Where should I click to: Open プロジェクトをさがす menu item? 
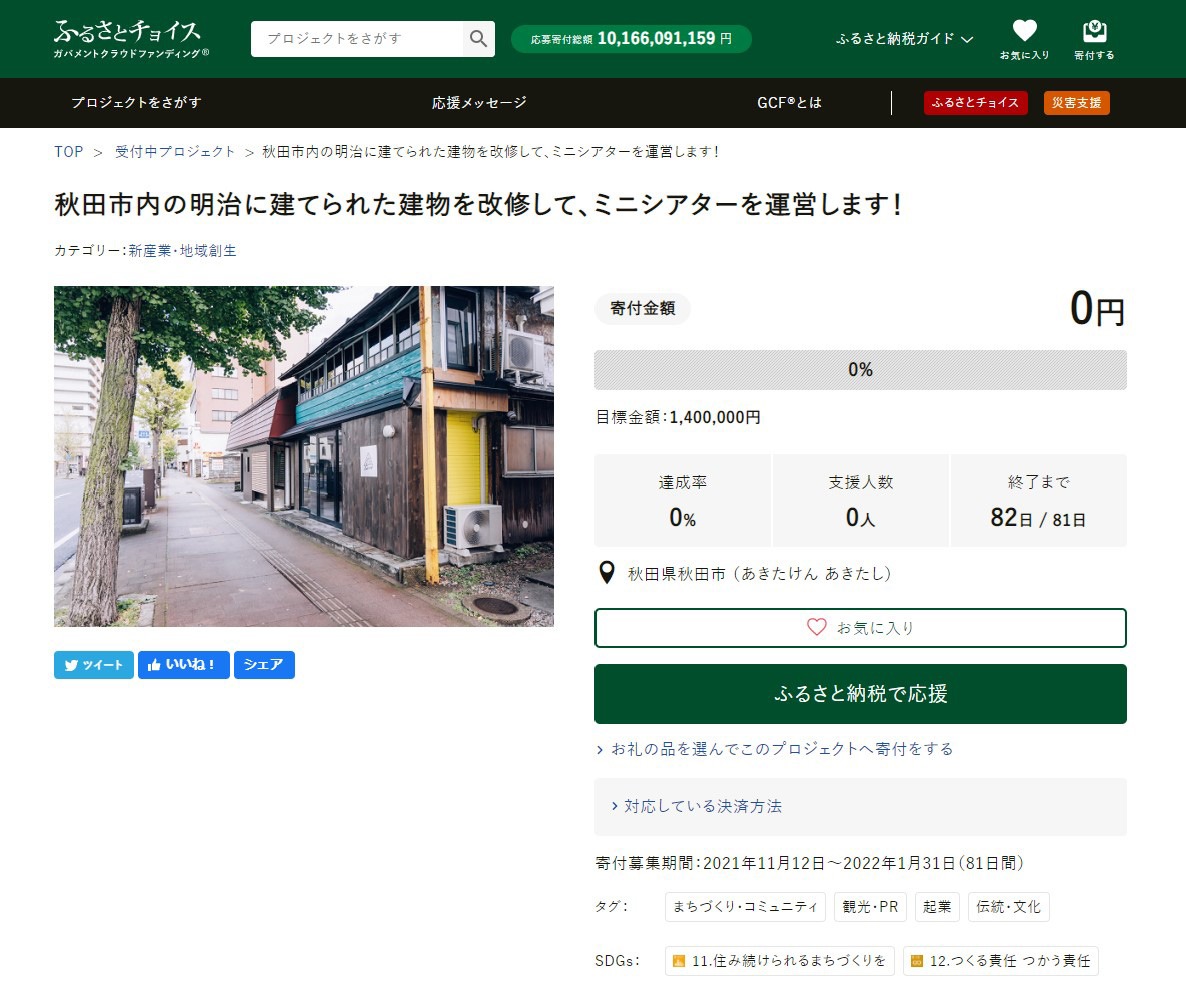(136, 103)
